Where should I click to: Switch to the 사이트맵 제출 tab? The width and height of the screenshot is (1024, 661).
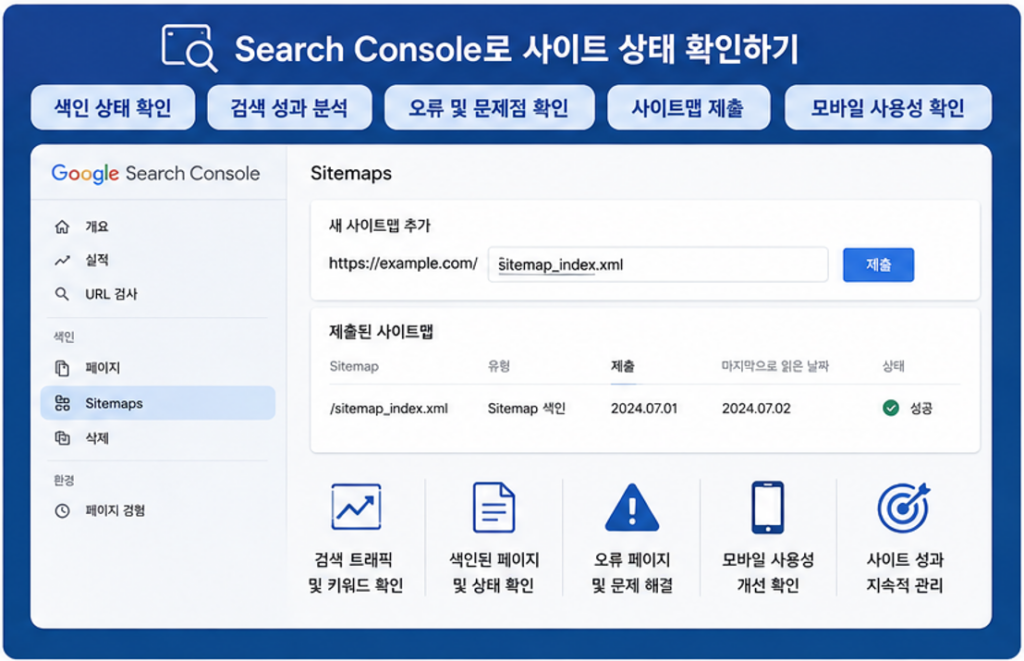[x=688, y=108]
